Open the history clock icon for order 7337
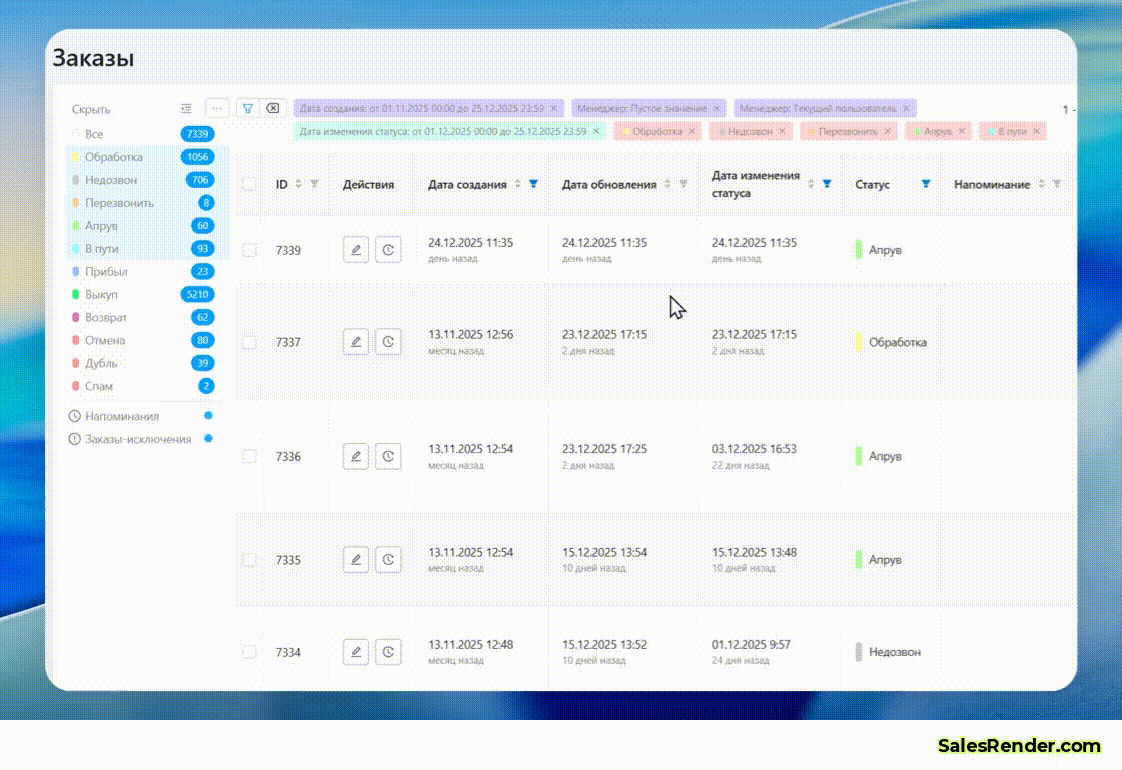 coord(388,341)
